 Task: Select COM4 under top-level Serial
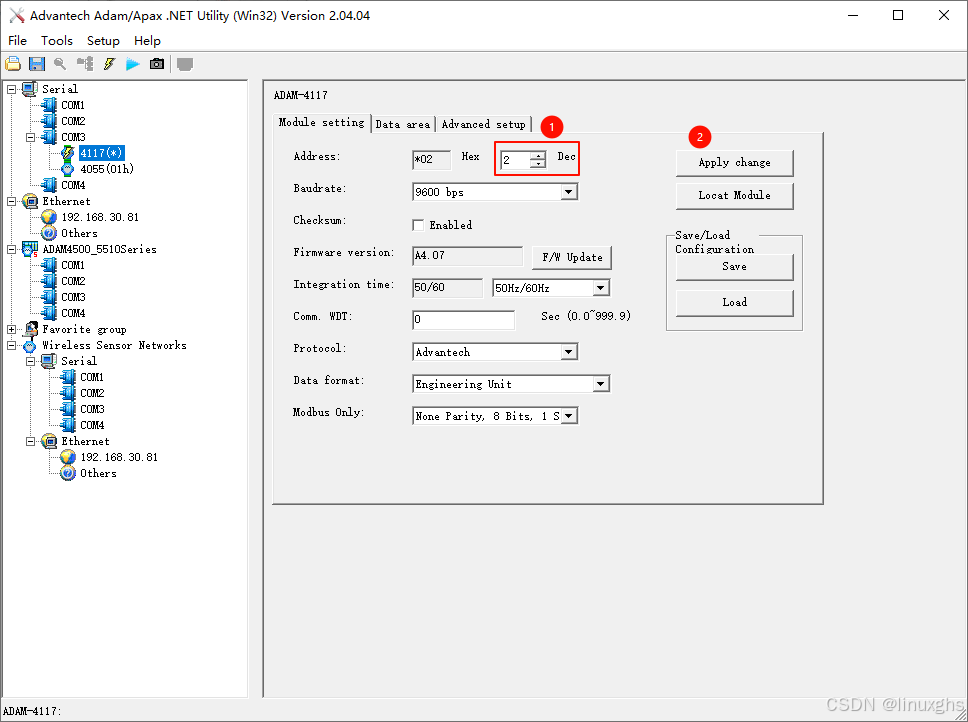pos(73,185)
